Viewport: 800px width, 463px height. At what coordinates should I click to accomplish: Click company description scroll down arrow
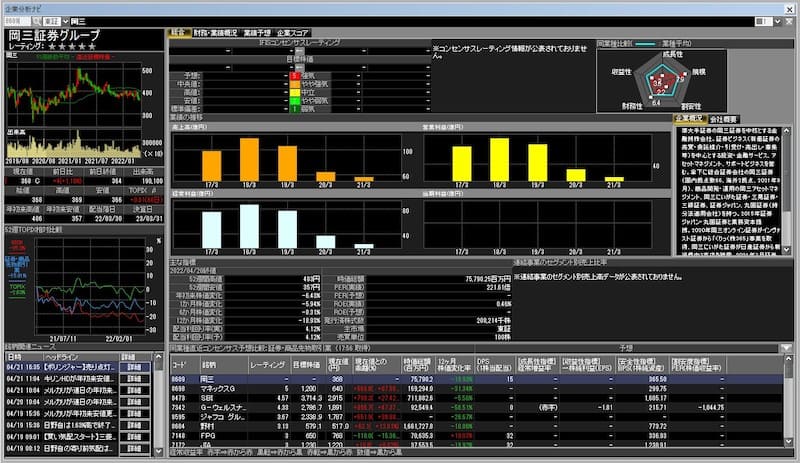pyautogui.click(x=786, y=250)
